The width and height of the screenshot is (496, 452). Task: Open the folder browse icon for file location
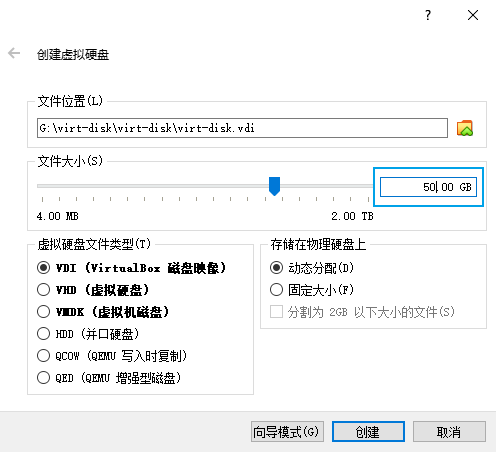coord(465,128)
